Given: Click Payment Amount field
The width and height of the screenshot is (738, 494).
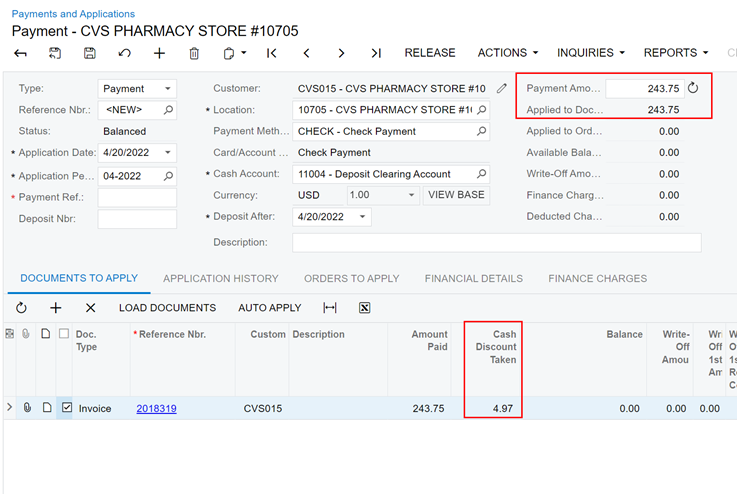Looking at the screenshot, I should pos(644,88).
